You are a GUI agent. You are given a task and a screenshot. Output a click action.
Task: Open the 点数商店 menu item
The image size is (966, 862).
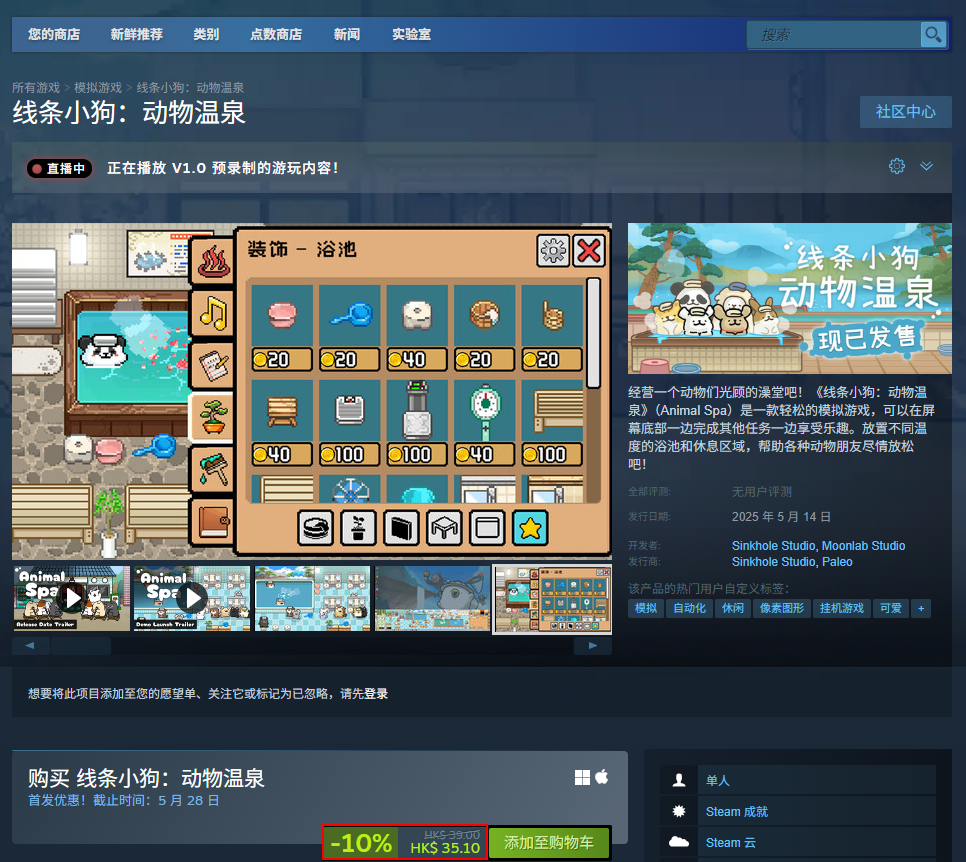pyautogui.click(x=276, y=34)
